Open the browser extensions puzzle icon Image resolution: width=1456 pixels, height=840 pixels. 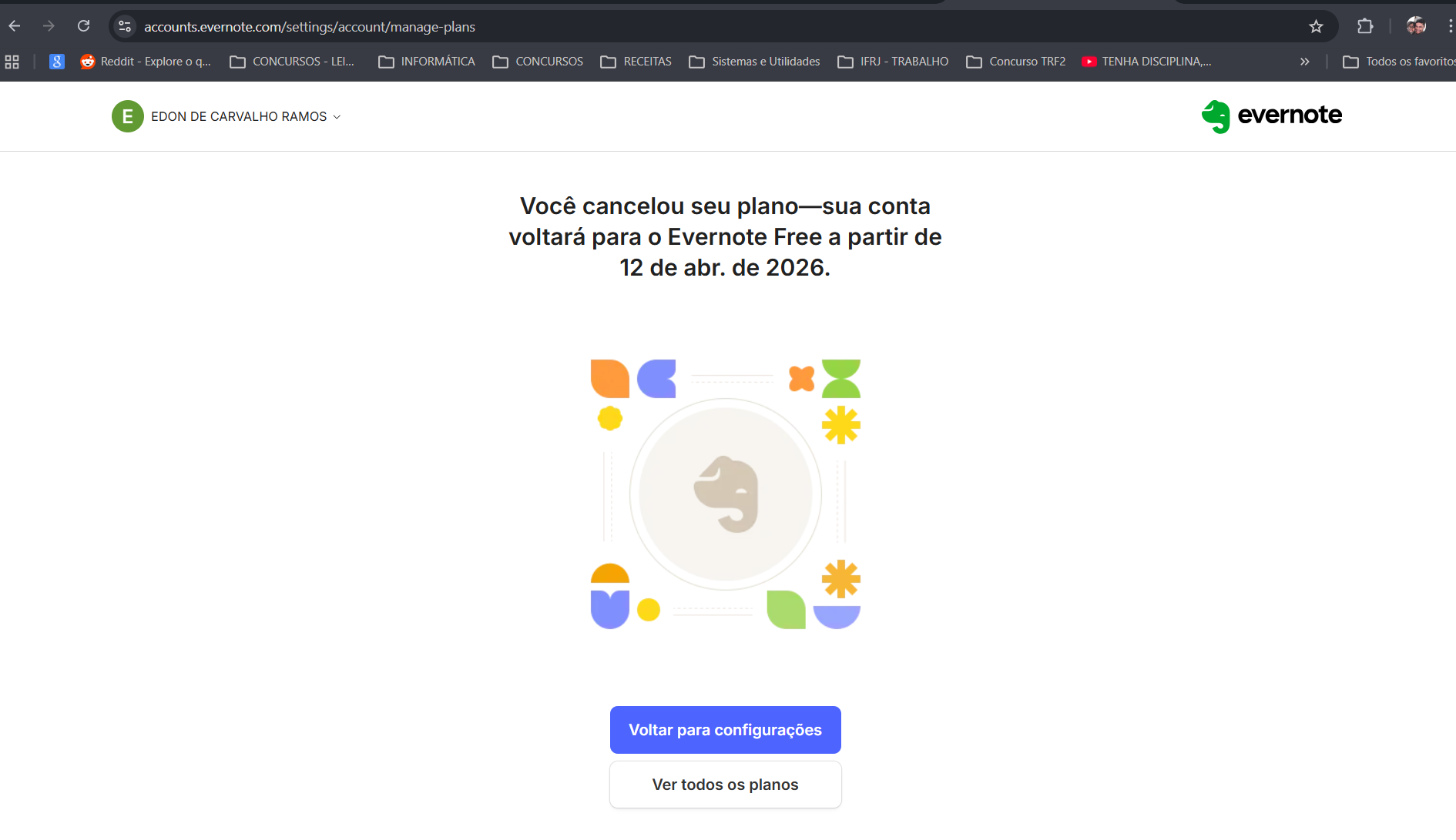[x=1365, y=27]
